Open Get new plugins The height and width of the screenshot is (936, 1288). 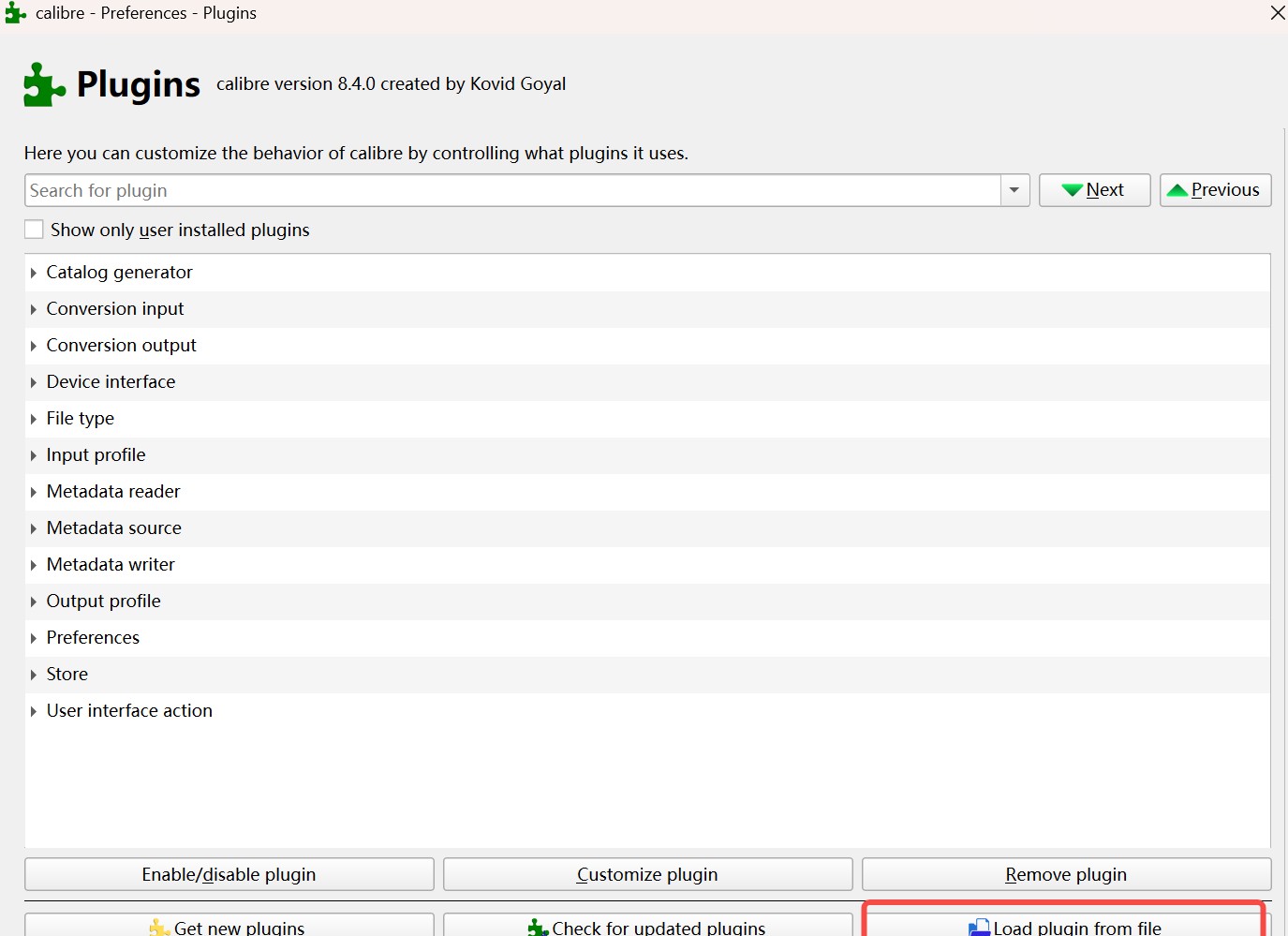[x=229, y=926]
